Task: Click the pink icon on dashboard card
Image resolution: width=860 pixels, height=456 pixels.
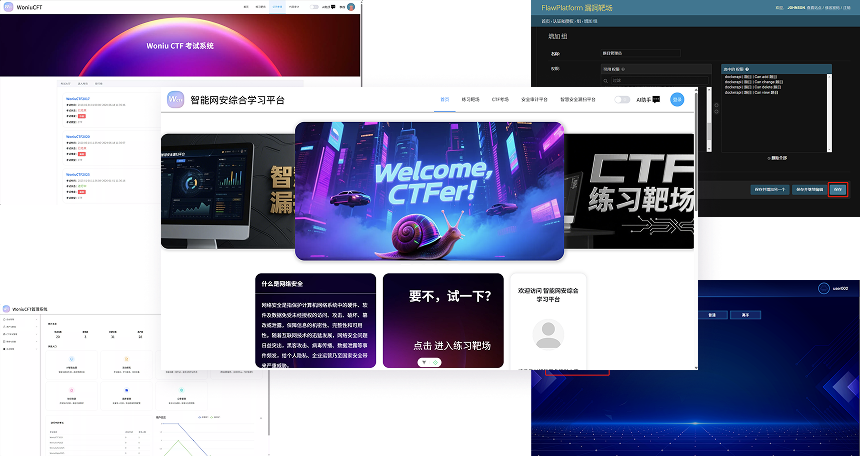Action: [x=71, y=390]
